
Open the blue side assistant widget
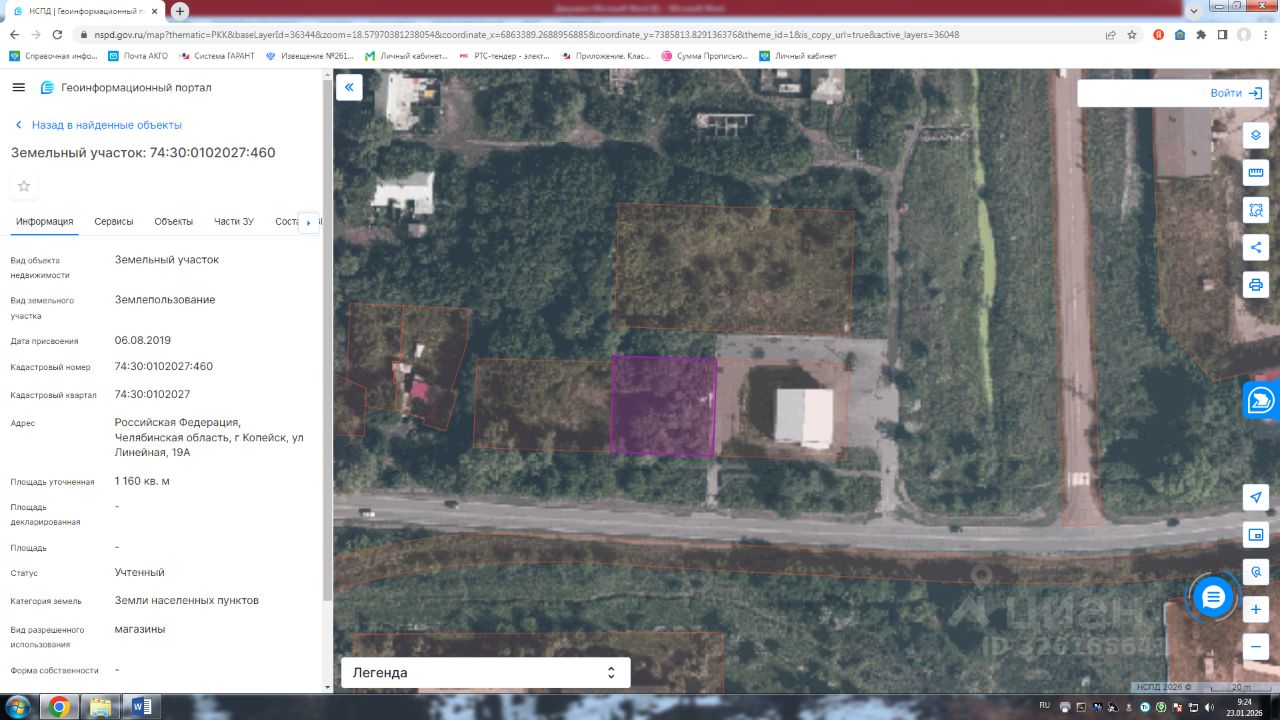click(1261, 400)
